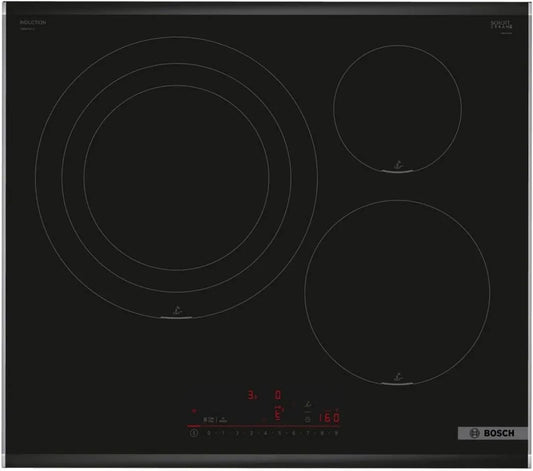Image resolution: width=533 pixels, height=471 pixels.
Task: Click the center of the triple-ring cooking zone
Action: point(177,177)
